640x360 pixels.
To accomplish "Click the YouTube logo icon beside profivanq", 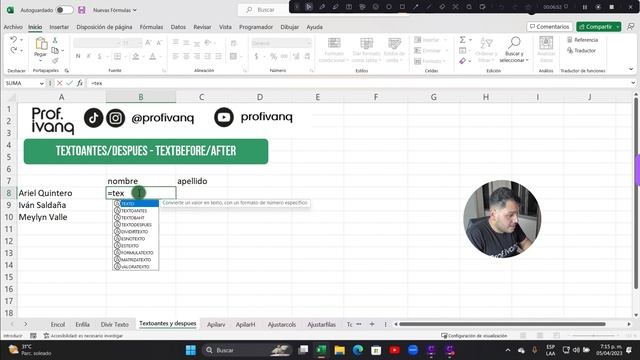I will click(x=224, y=117).
